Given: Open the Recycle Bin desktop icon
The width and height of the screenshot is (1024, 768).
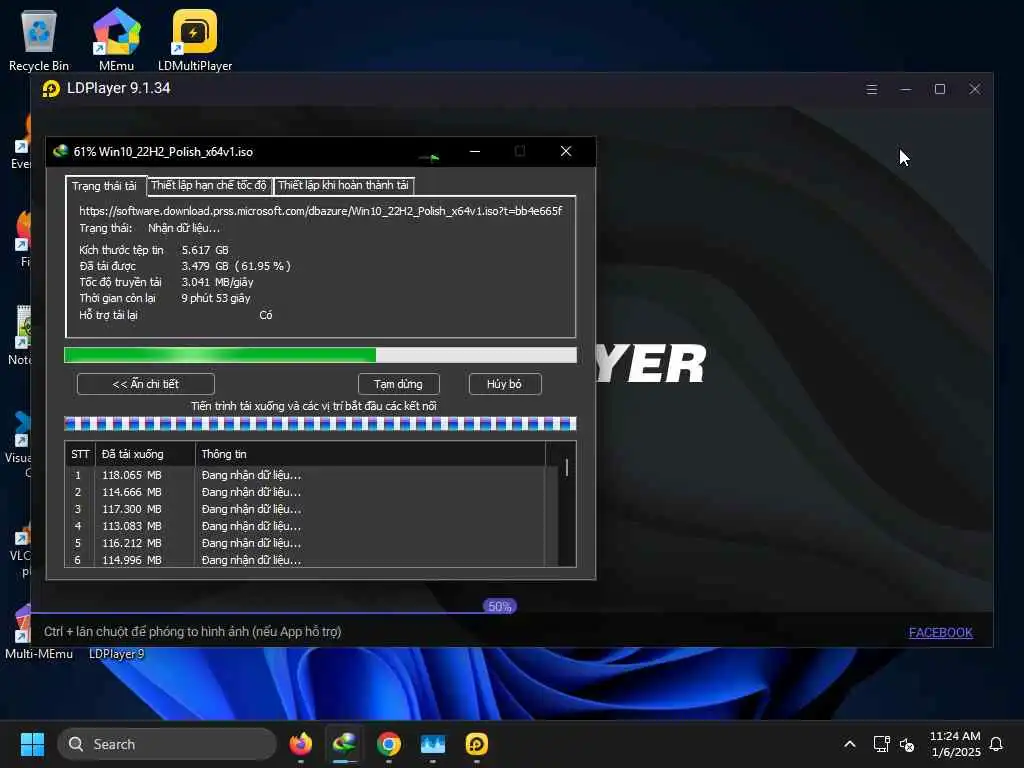Looking at the screenshot, I should pyautogui.click(x=39, y=39).
